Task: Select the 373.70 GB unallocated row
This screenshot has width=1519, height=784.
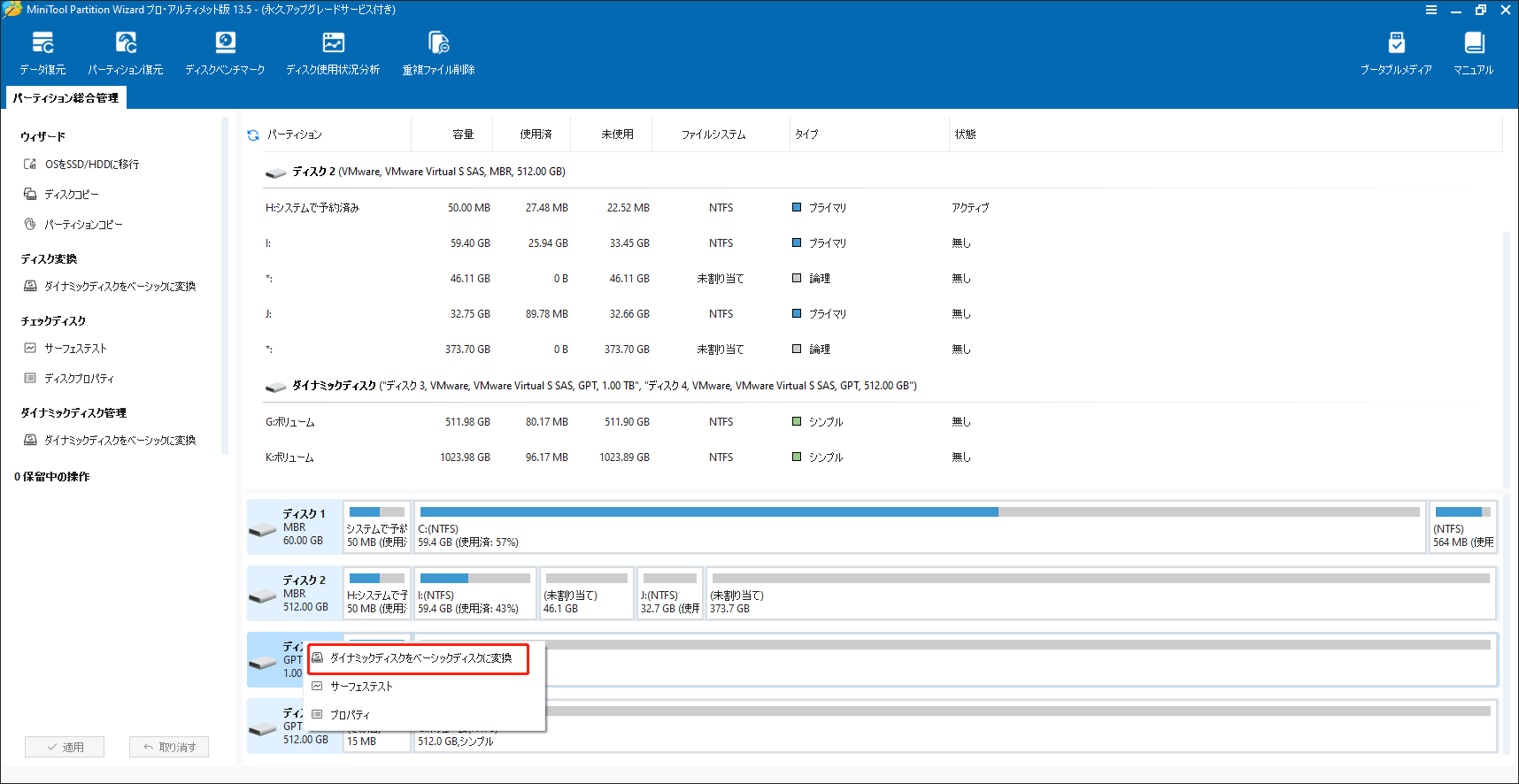Action: pos(882,350)
